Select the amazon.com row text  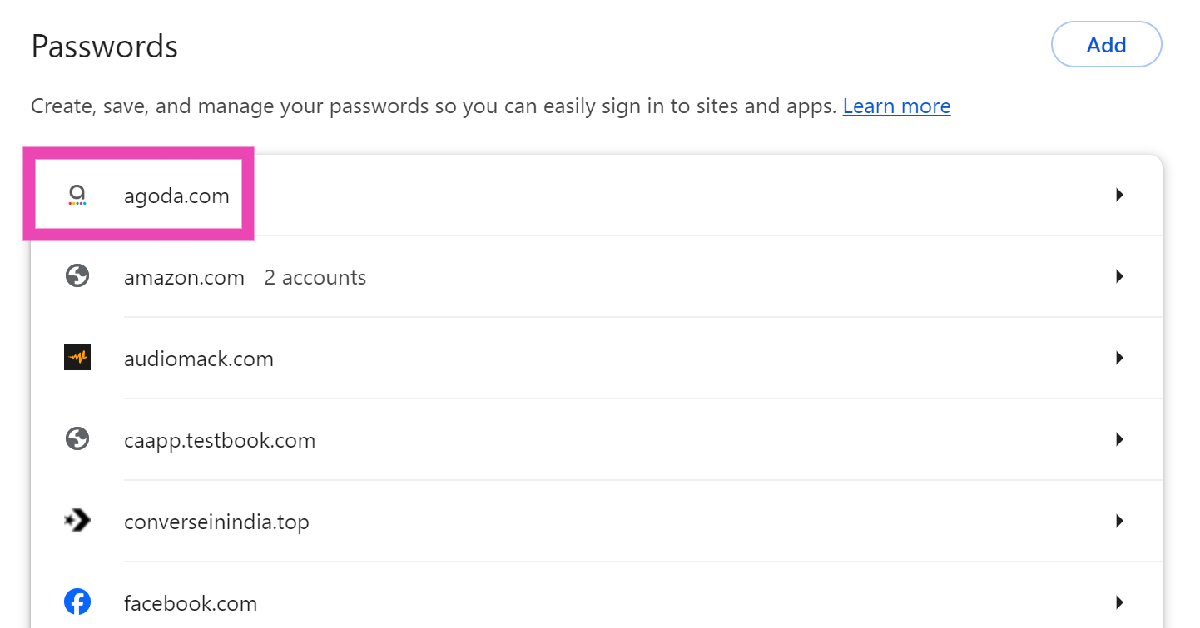(x=184, y=277)
